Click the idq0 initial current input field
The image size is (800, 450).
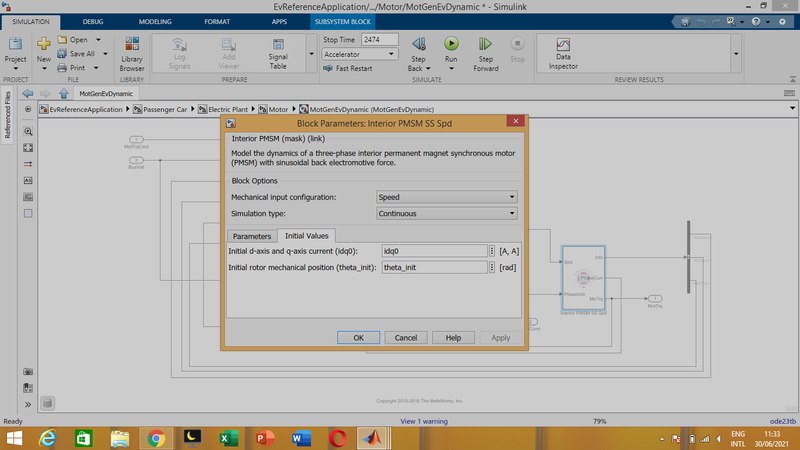click(433, 251)
